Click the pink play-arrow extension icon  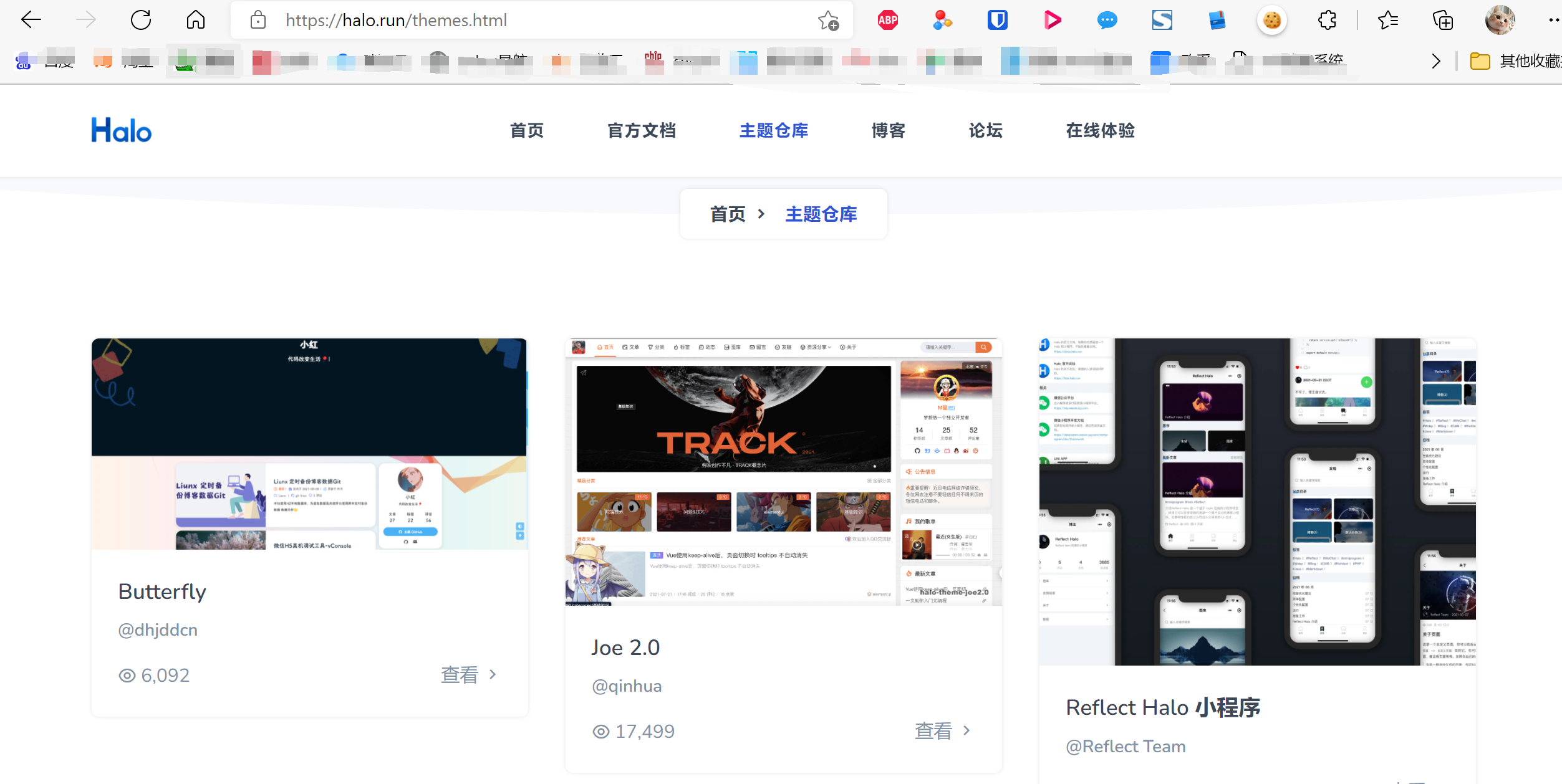point(1052,21)
